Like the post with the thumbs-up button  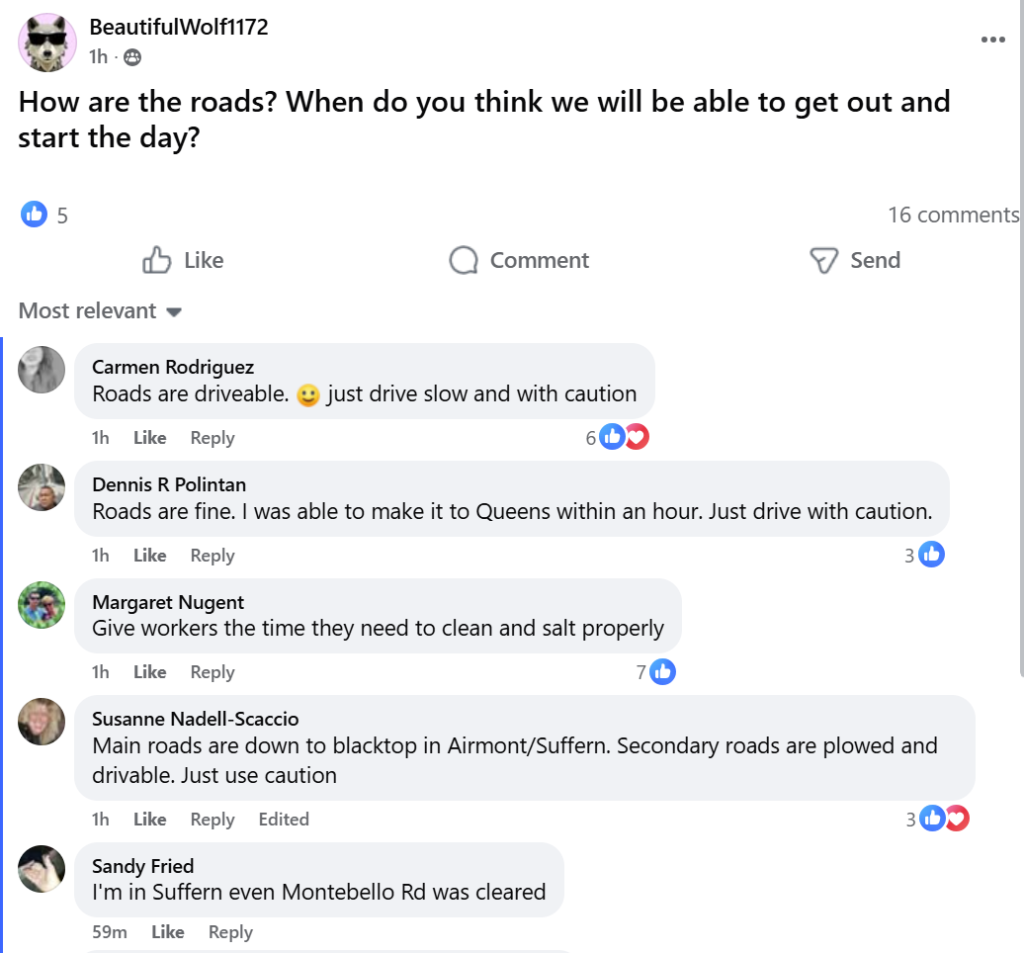tap(183, 261)
